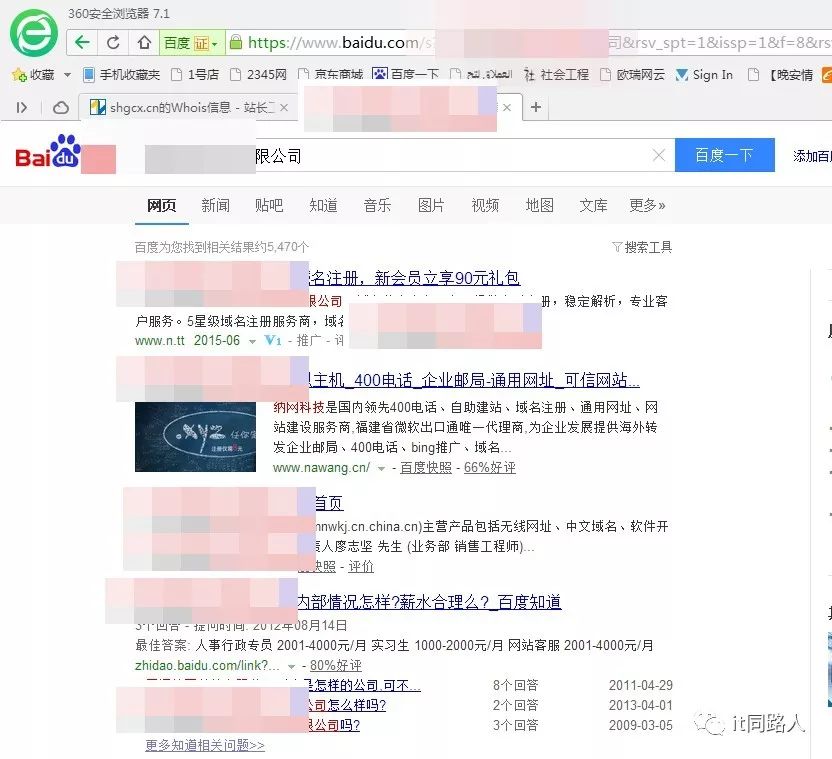832x759 pixels.
Task: Switch to the 图片 search tab
Action: click(x=431, y=205)
